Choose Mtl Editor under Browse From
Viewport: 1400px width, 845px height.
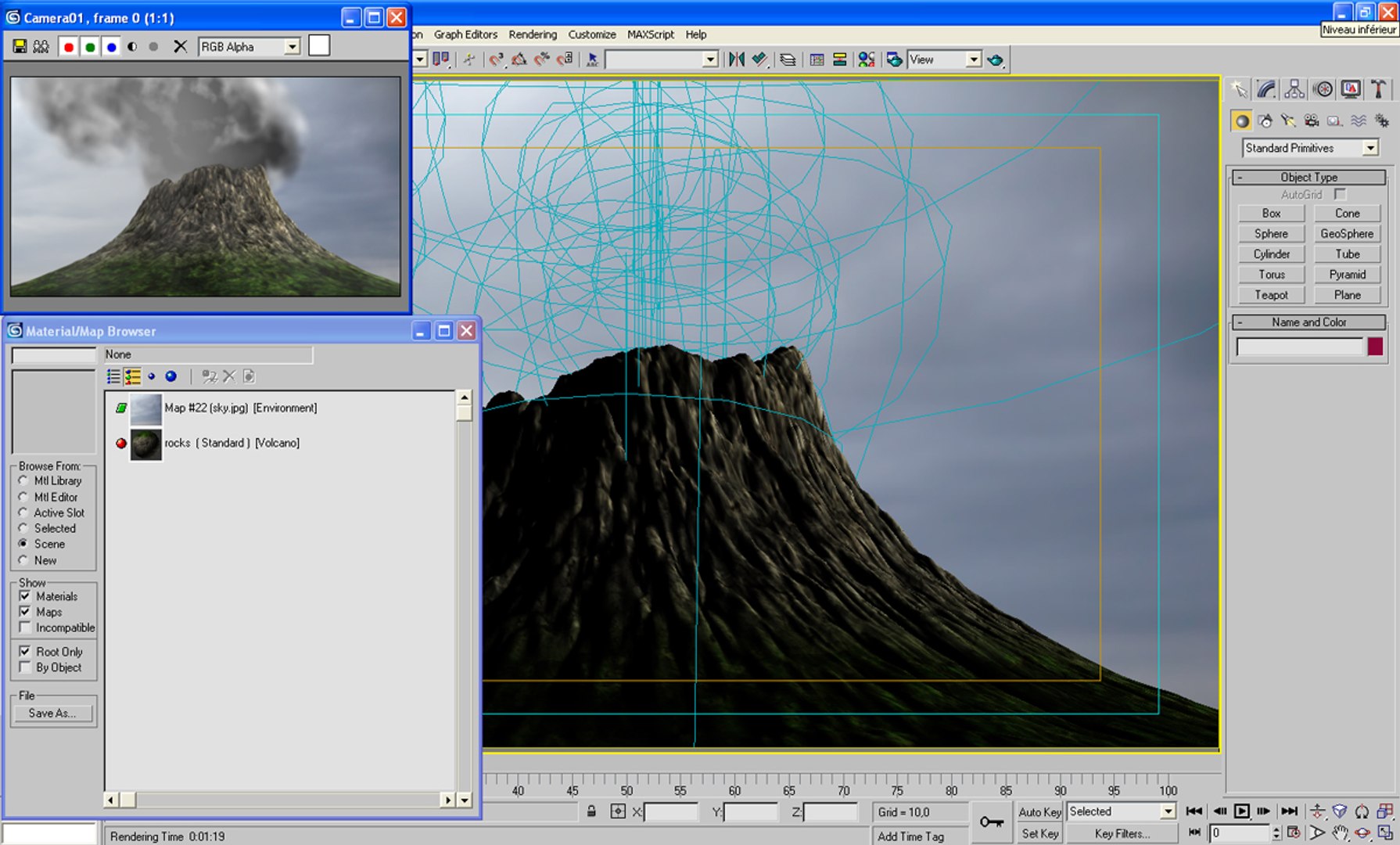[23, 497]
